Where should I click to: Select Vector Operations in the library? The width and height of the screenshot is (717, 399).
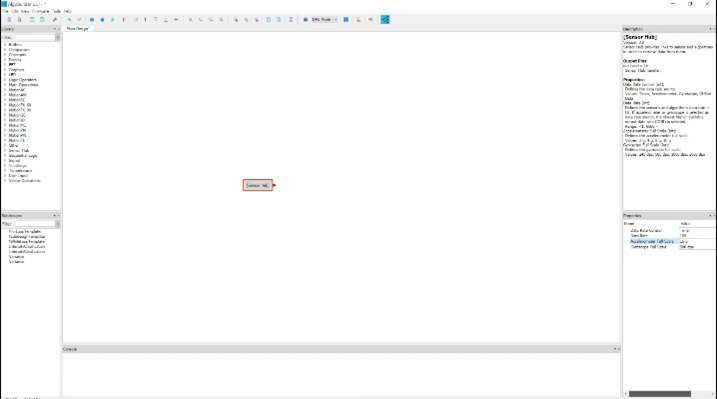click(x=24, y=181)
